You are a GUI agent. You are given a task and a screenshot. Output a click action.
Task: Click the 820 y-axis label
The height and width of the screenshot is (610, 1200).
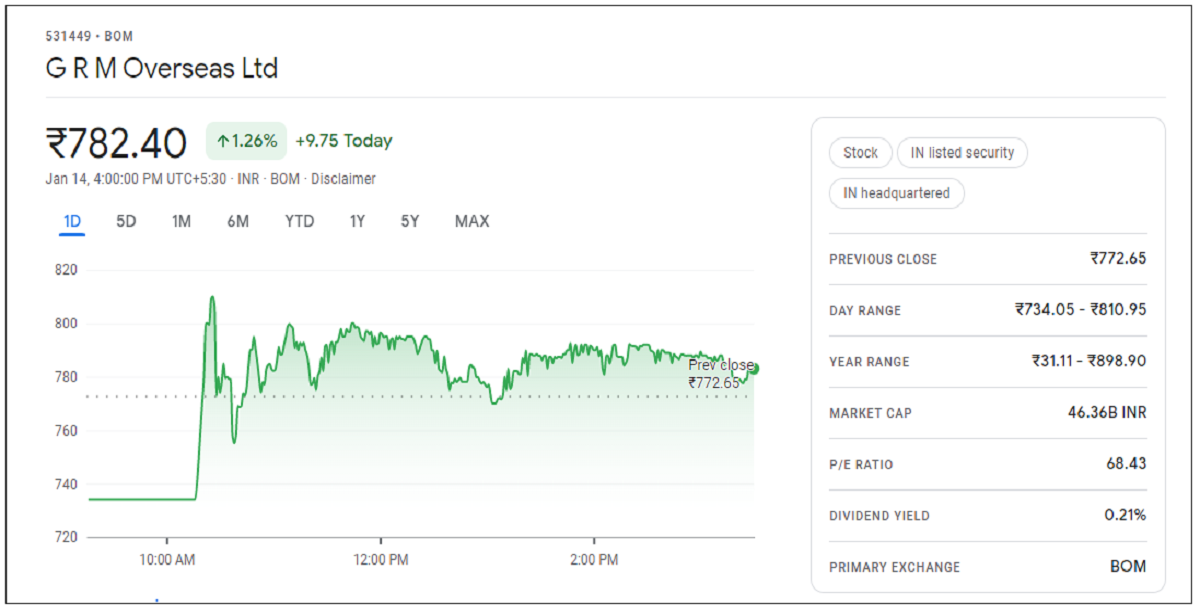66,270
